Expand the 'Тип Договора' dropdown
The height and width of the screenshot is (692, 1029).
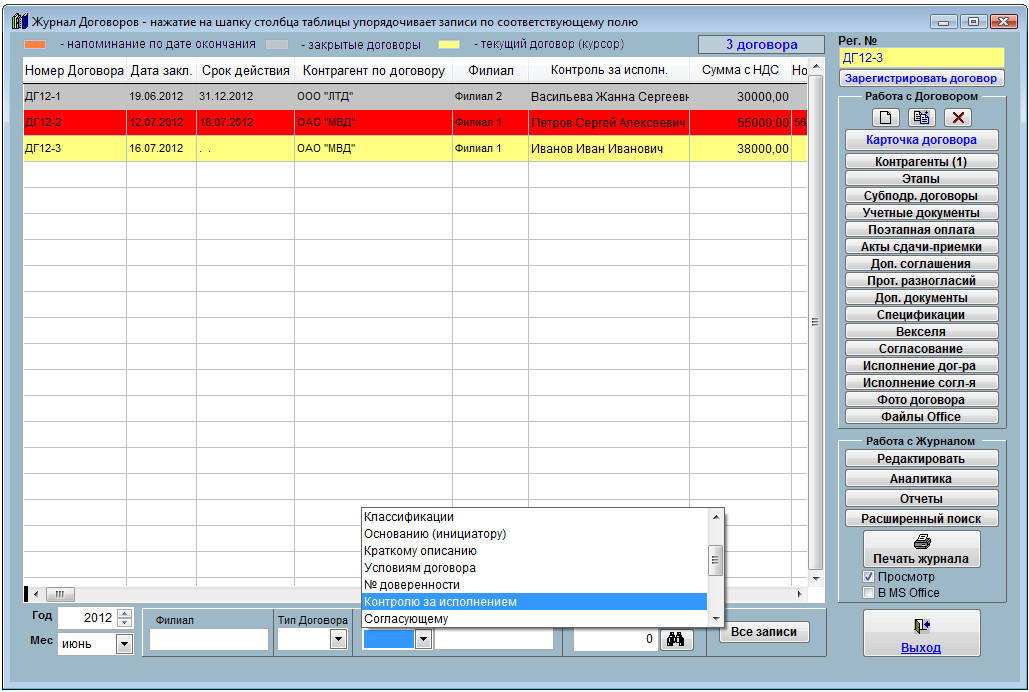[x=337, y=640]
